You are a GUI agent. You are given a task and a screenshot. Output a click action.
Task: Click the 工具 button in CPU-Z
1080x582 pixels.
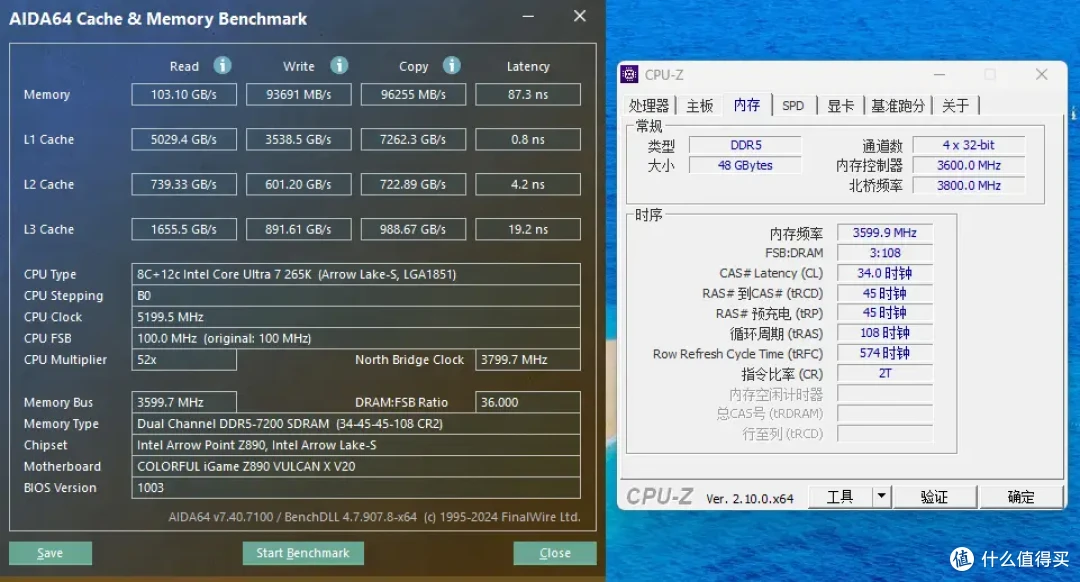tap(840, 496)
